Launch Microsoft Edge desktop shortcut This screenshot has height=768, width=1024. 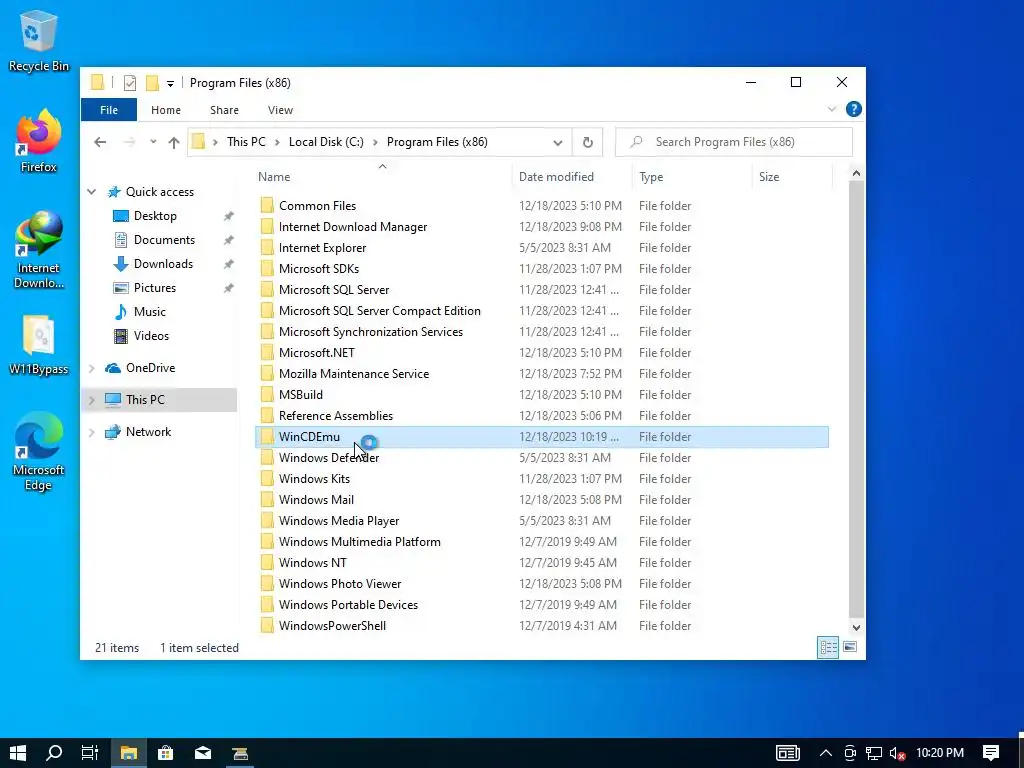pos(39,451)
